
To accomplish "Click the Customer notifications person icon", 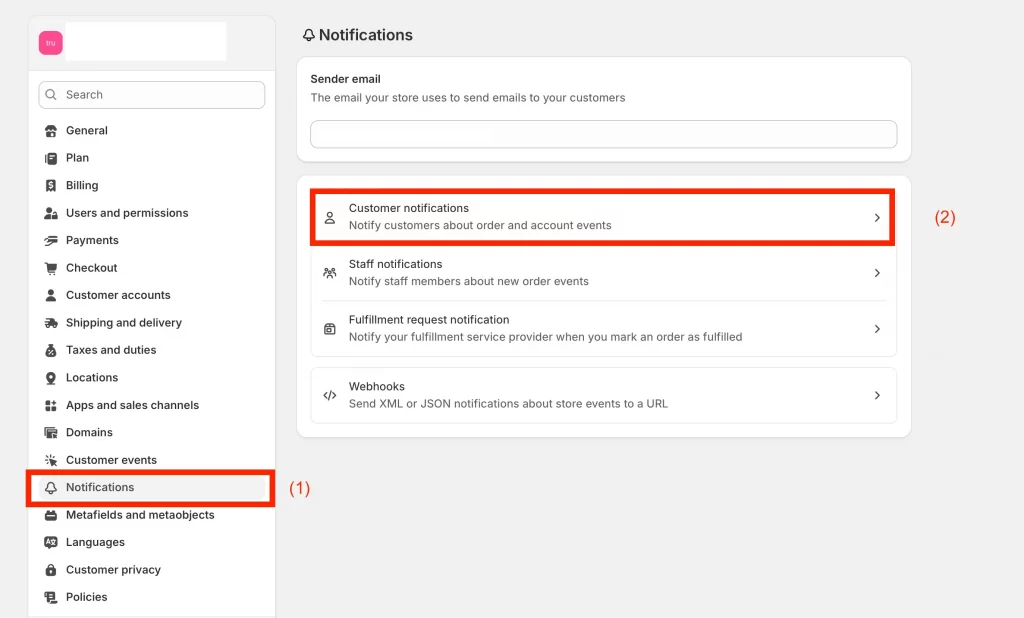I will [330, 218].
